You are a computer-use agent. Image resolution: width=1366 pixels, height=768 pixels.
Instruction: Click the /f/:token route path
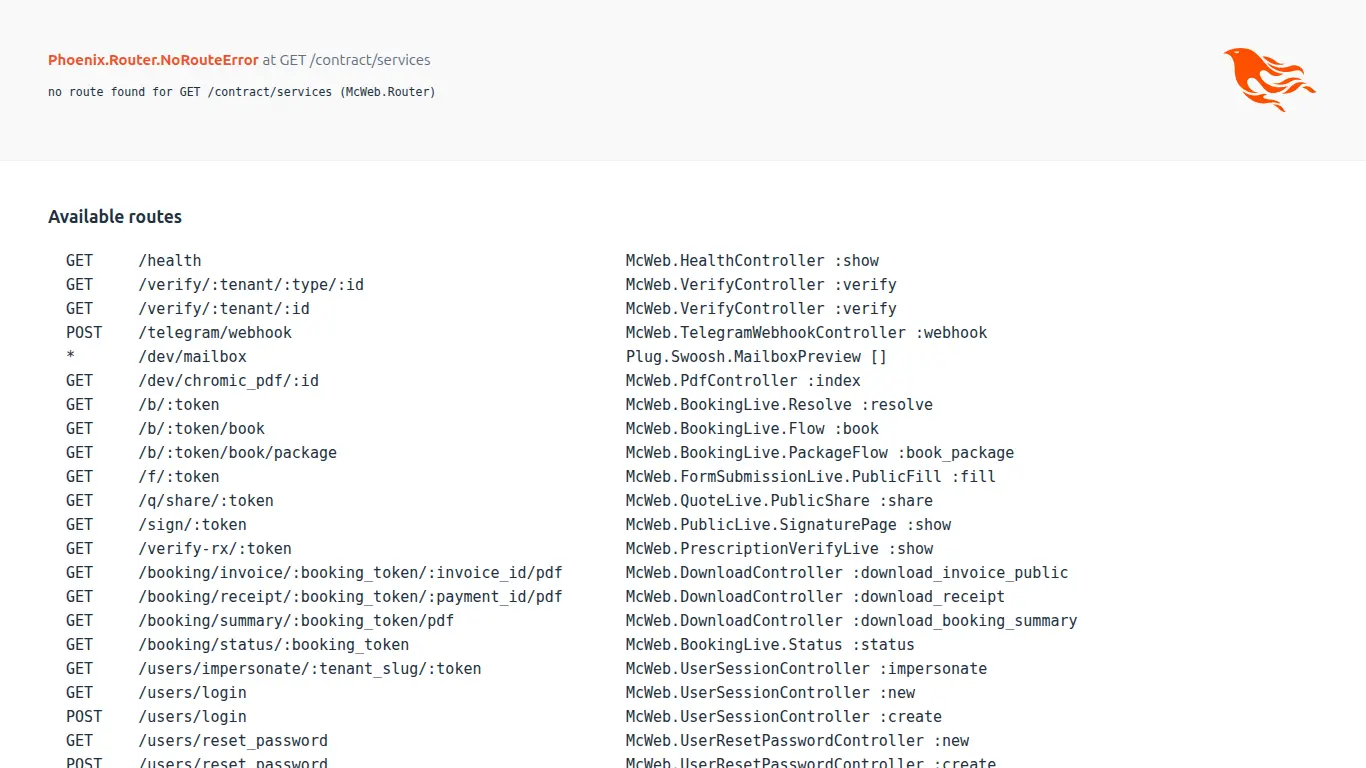tap(179, 477)
